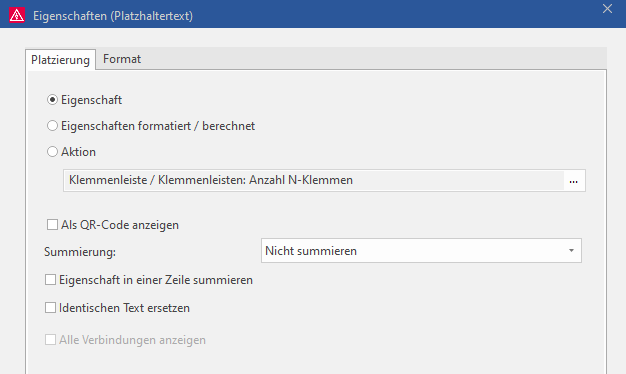
Task: Click the Summierung: field label
Action: coord(80,252)
